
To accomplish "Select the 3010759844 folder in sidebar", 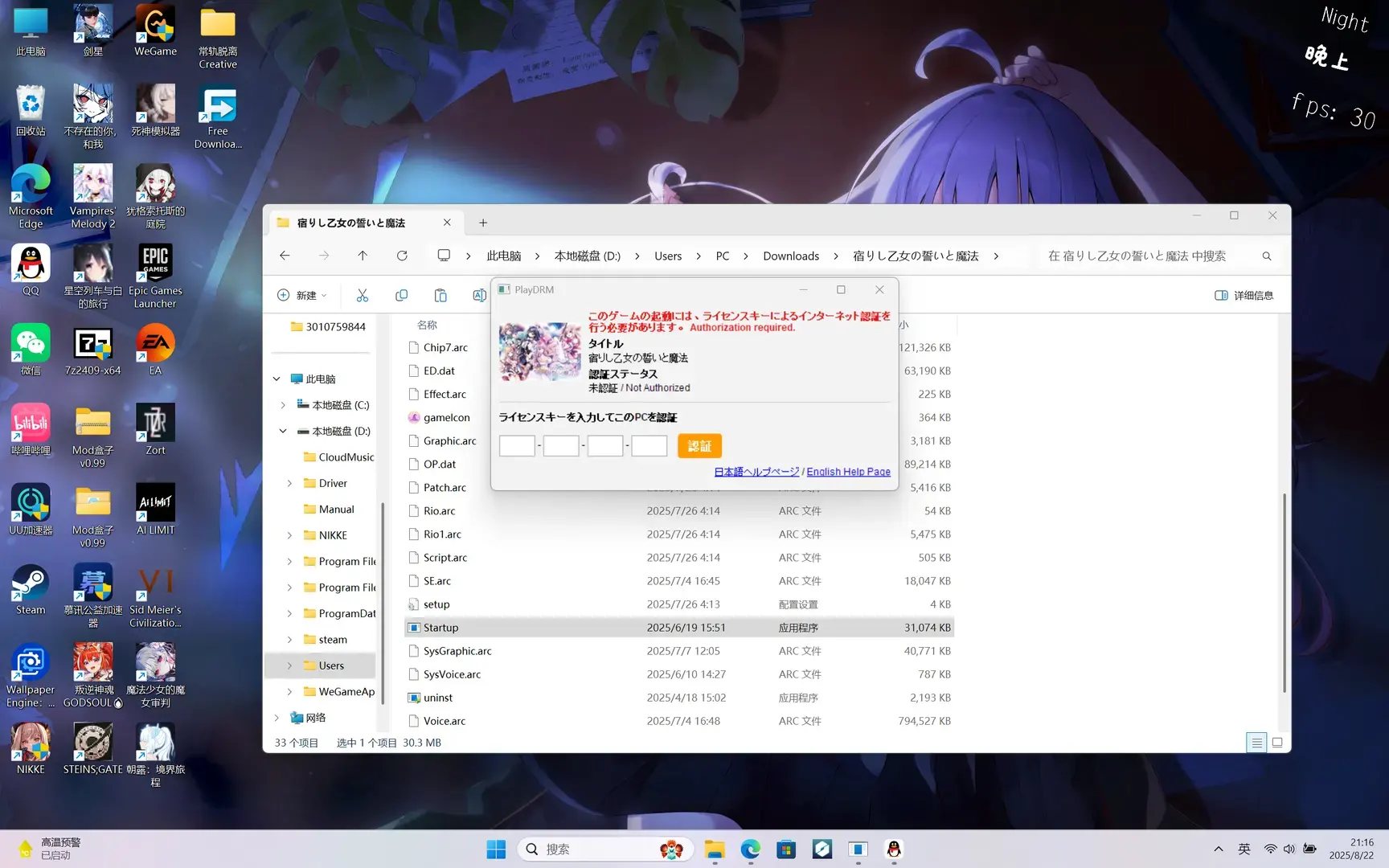I will [327, 326].
